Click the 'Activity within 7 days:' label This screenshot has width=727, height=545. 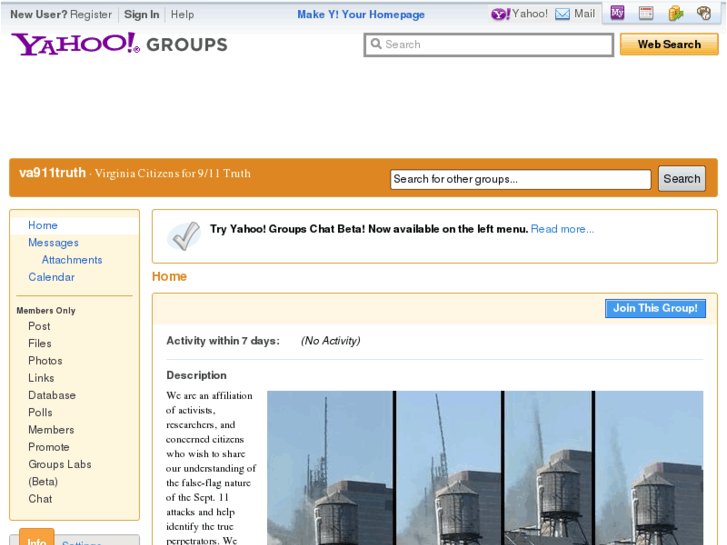point(223,341)
